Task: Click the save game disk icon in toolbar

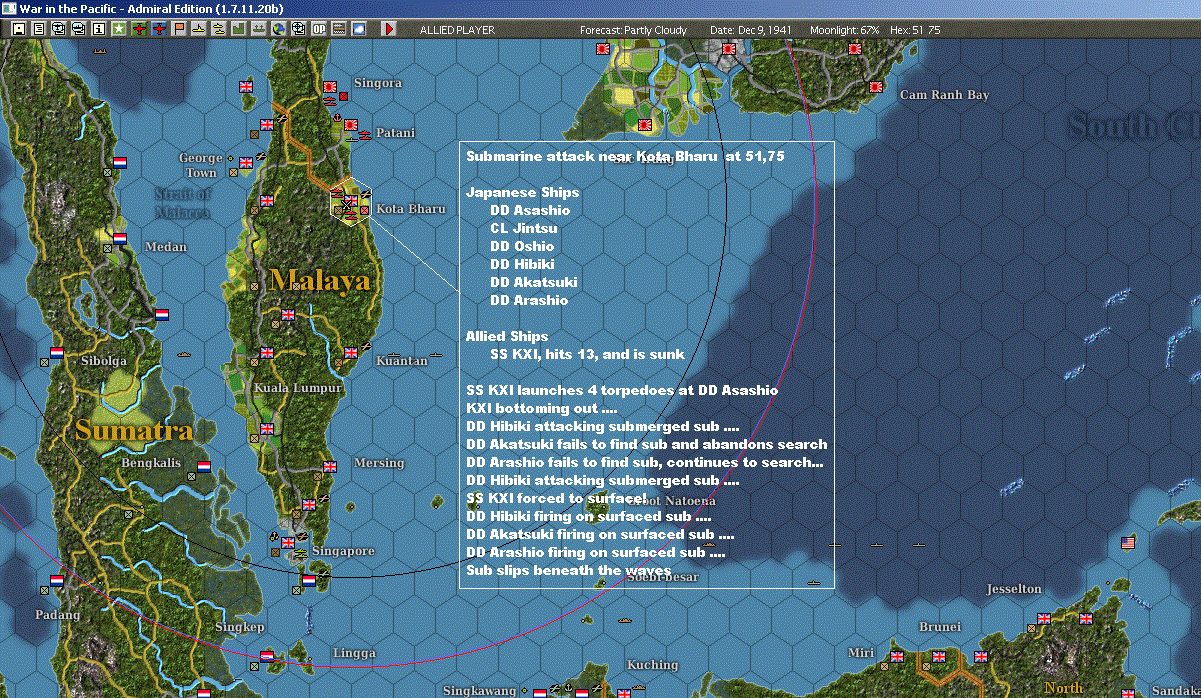Action: coord(19,30)
